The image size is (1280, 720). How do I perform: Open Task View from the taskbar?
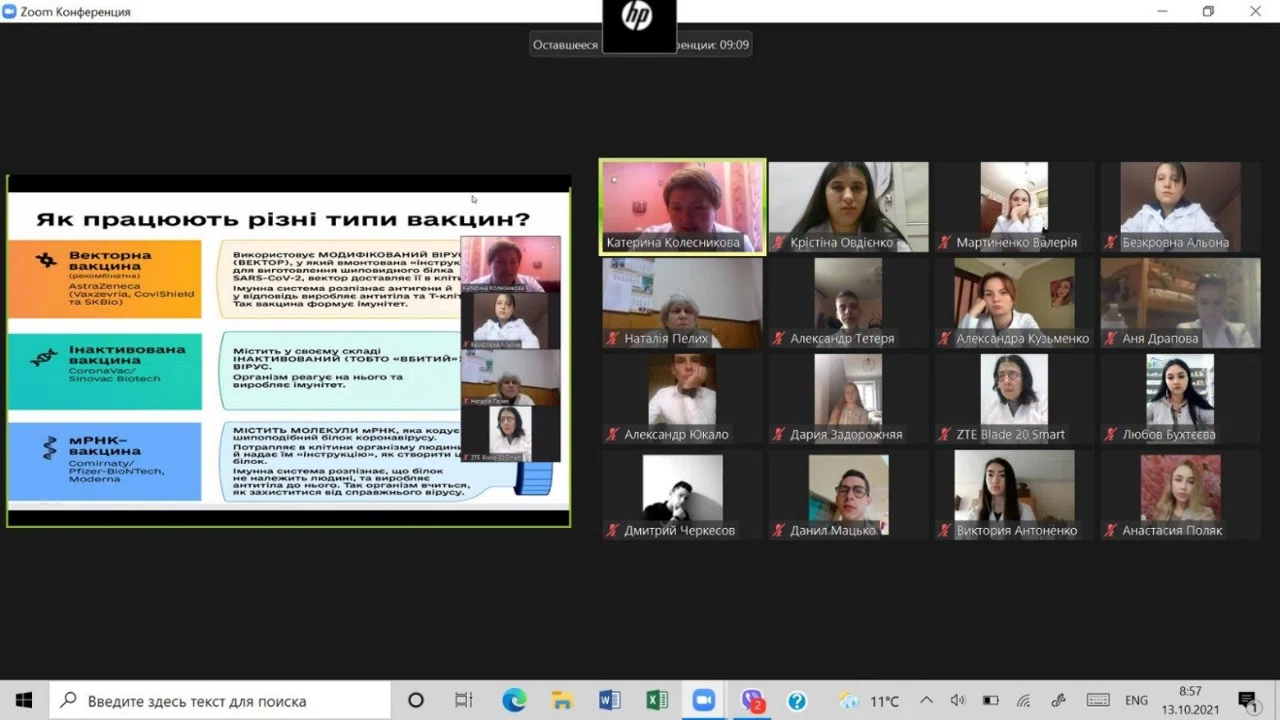(463, 700)
